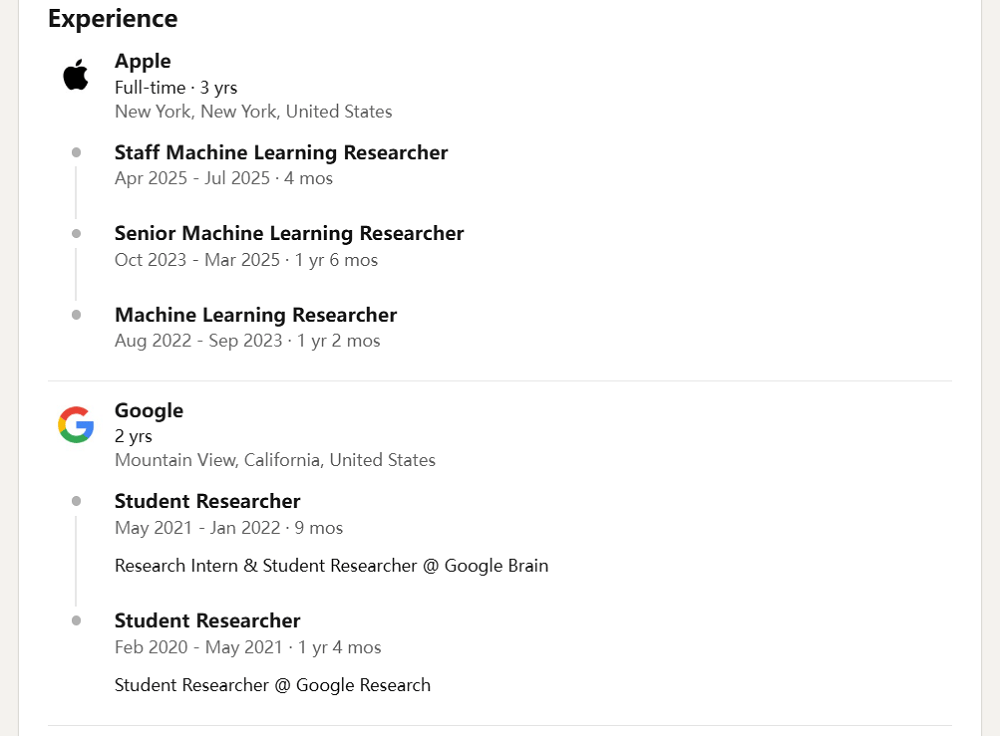Open the Google company name link

point(149,410)
